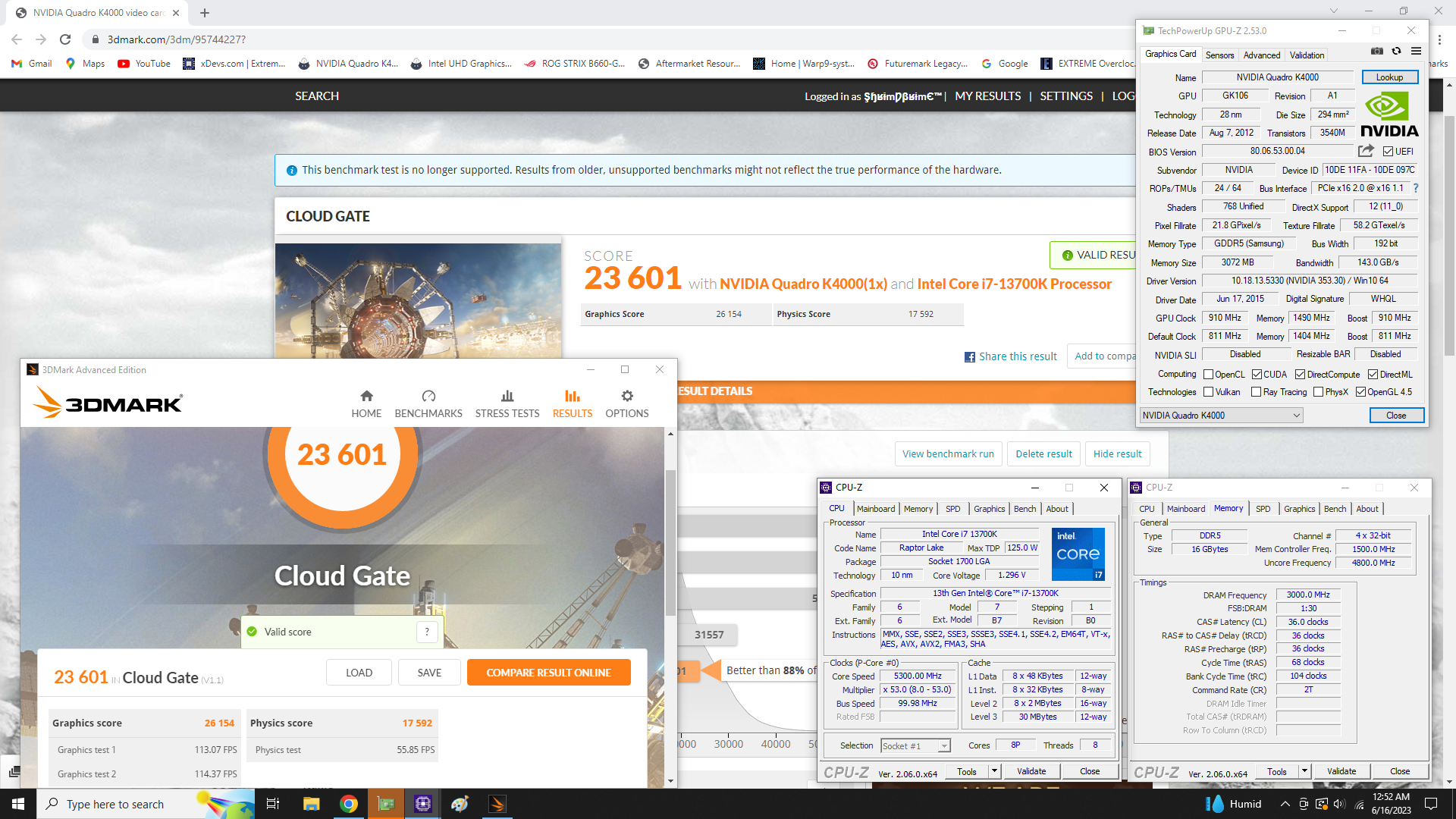Screen dimensions: 1456x819
Task: Show hidden system tray icons
Action: click(x=1285, y=804)
